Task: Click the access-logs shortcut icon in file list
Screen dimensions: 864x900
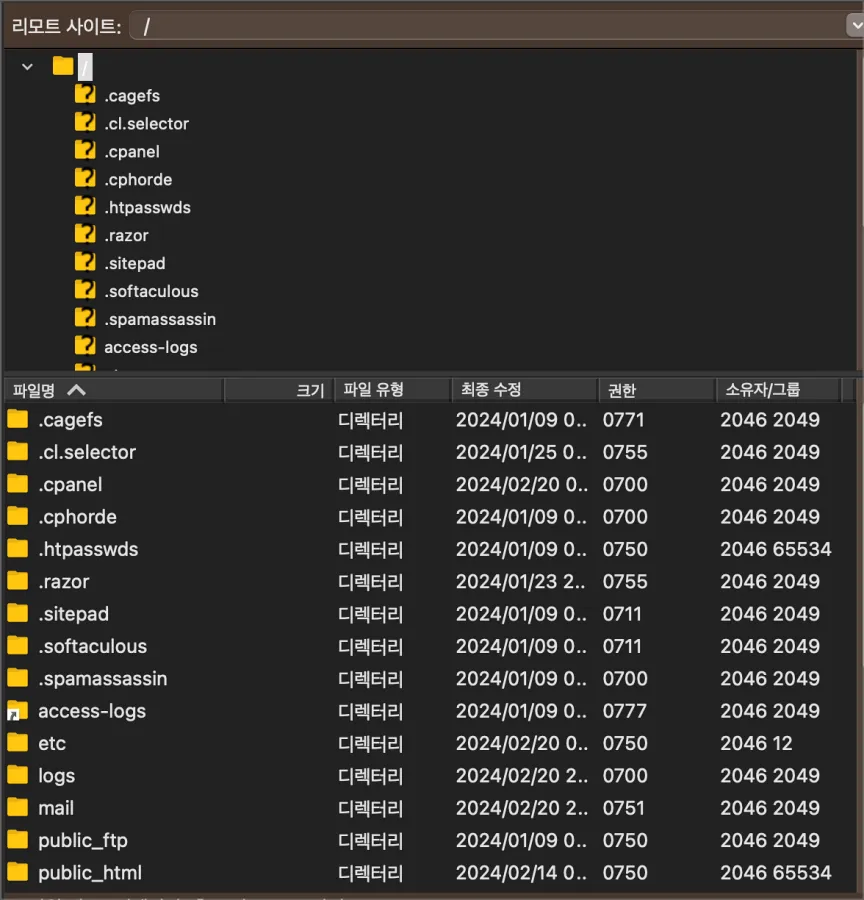Action: (17, 712)
